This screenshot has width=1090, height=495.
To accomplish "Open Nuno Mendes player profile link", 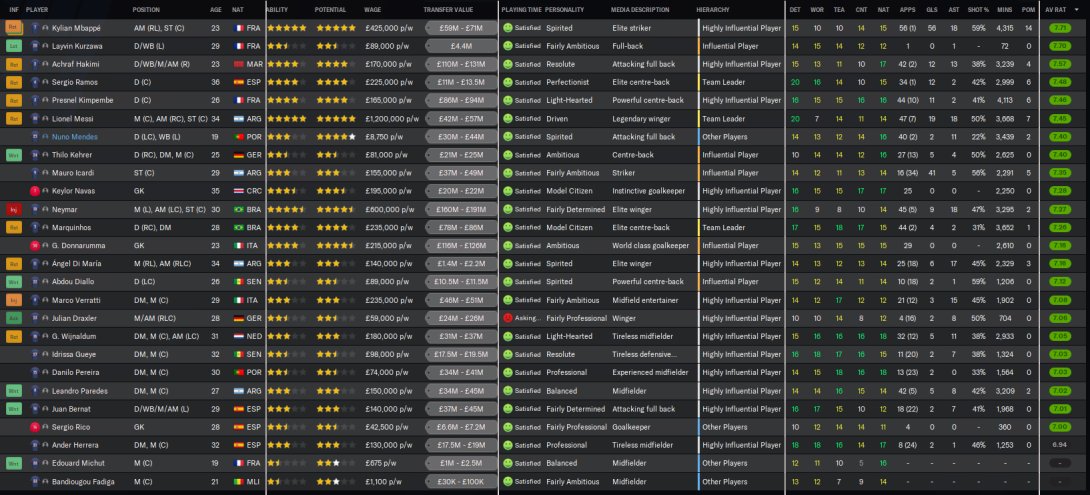I will 74,136.
